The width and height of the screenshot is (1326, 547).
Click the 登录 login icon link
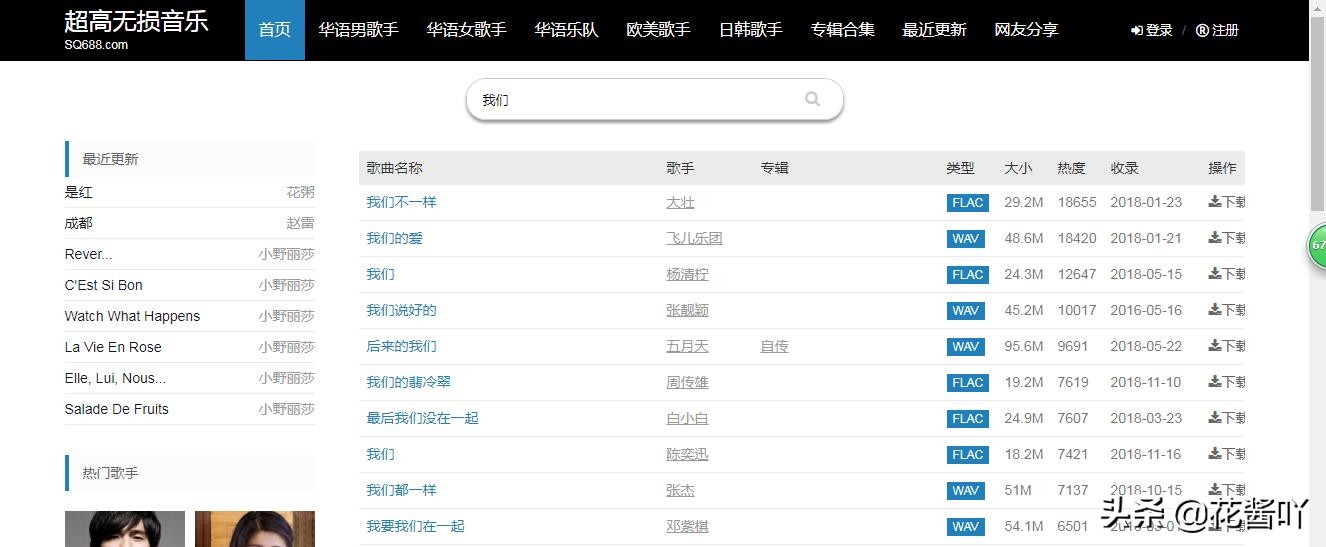point(1152,30)
